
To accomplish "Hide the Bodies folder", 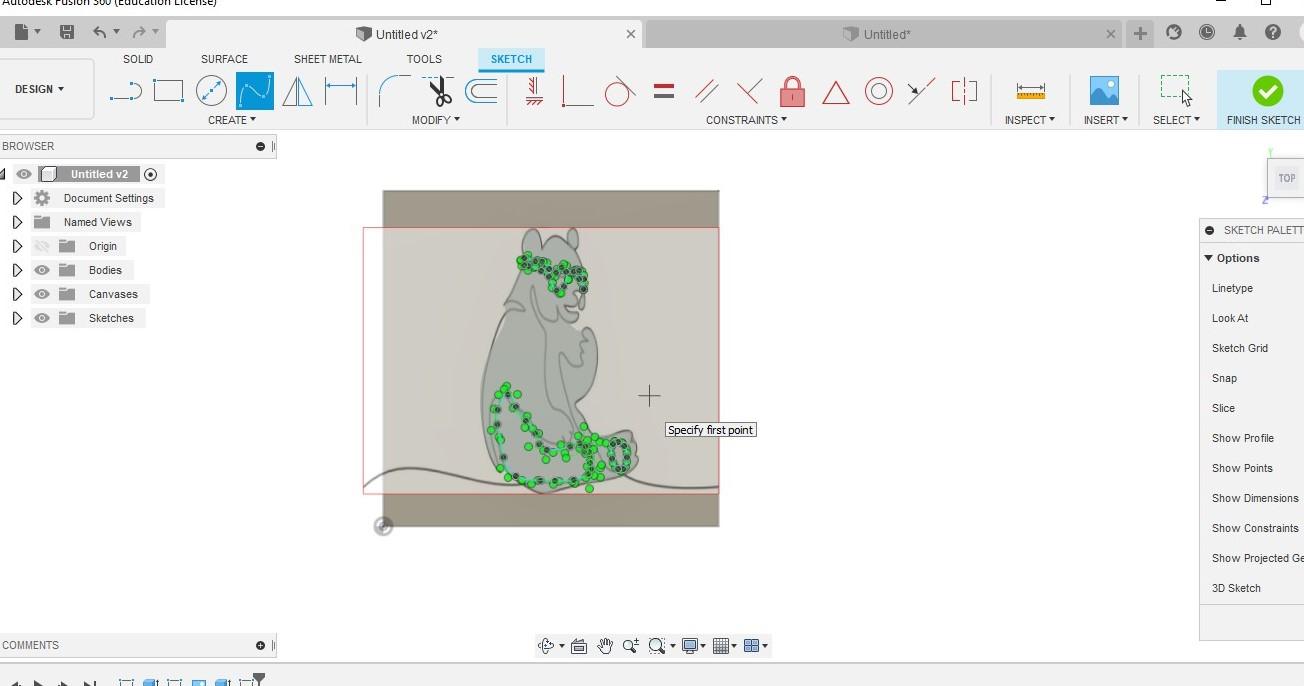I will [x=42, y=270].
